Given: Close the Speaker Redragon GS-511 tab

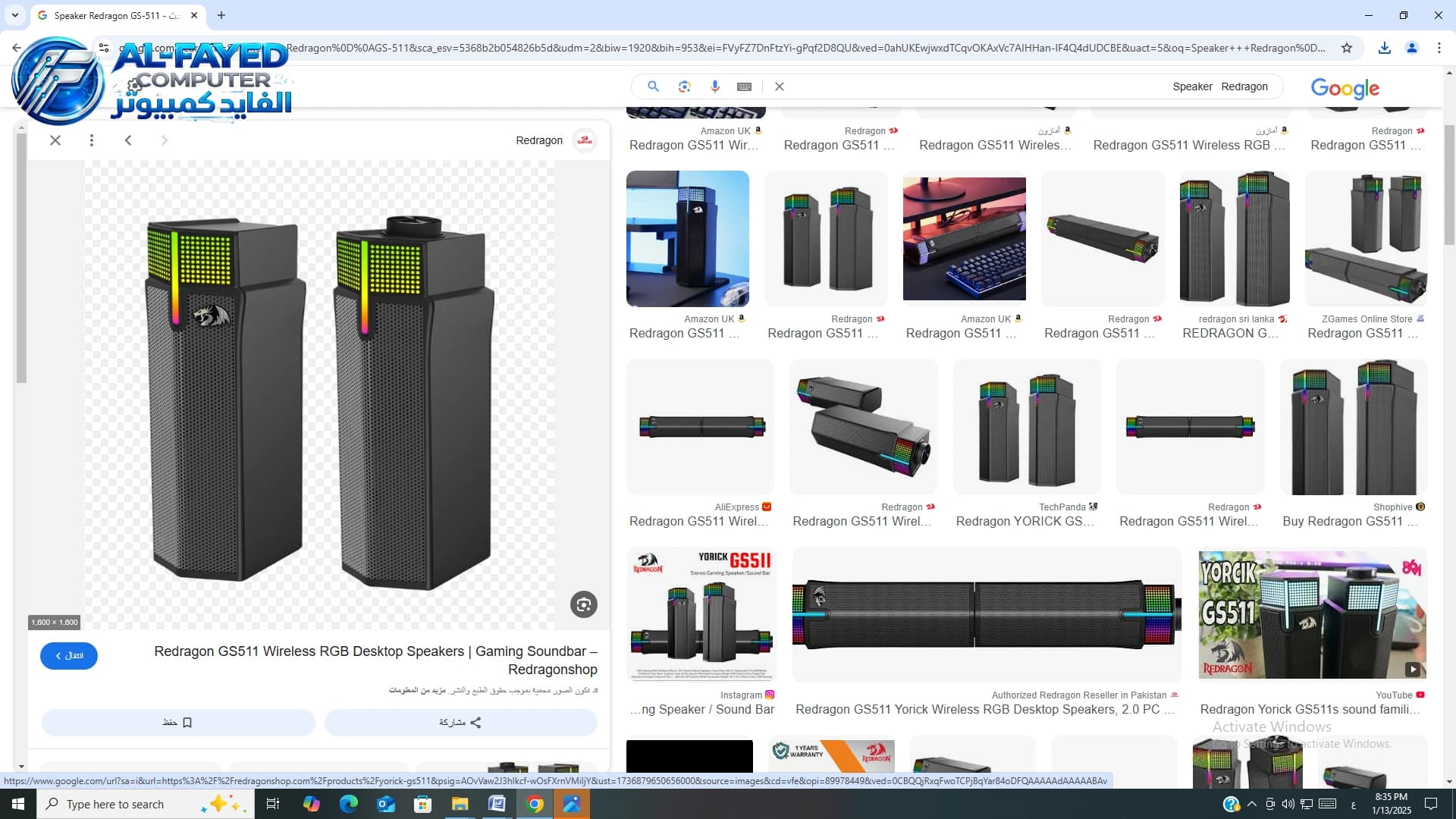Looking at the screenshot, I should click(x=194, y=15).
